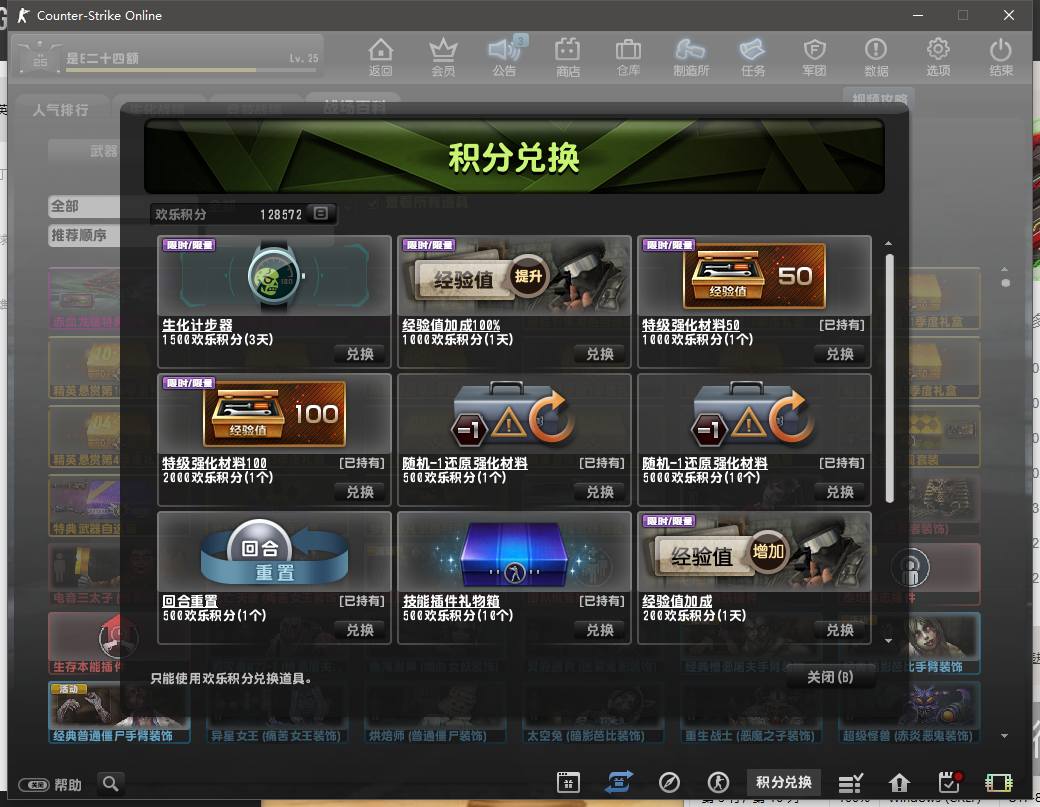Click the 回合重置 item image
The height and width of the screenshot is (807, 1040).
(275, 552)
